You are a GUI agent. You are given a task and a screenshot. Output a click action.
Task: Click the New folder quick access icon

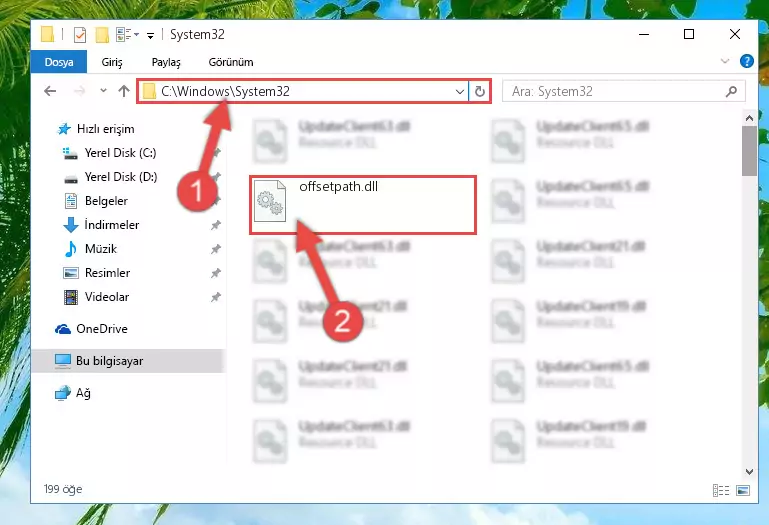[102, 34]
